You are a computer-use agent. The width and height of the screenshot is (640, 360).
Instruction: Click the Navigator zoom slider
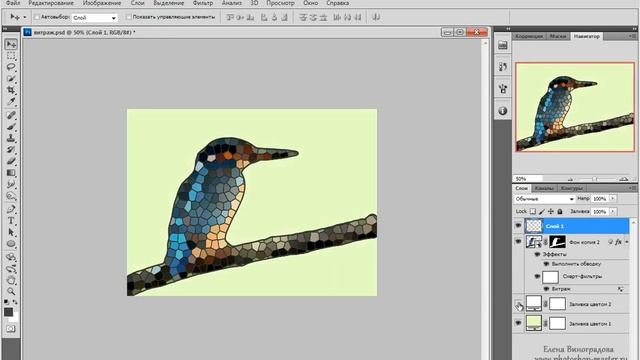(x=596, y=179)
